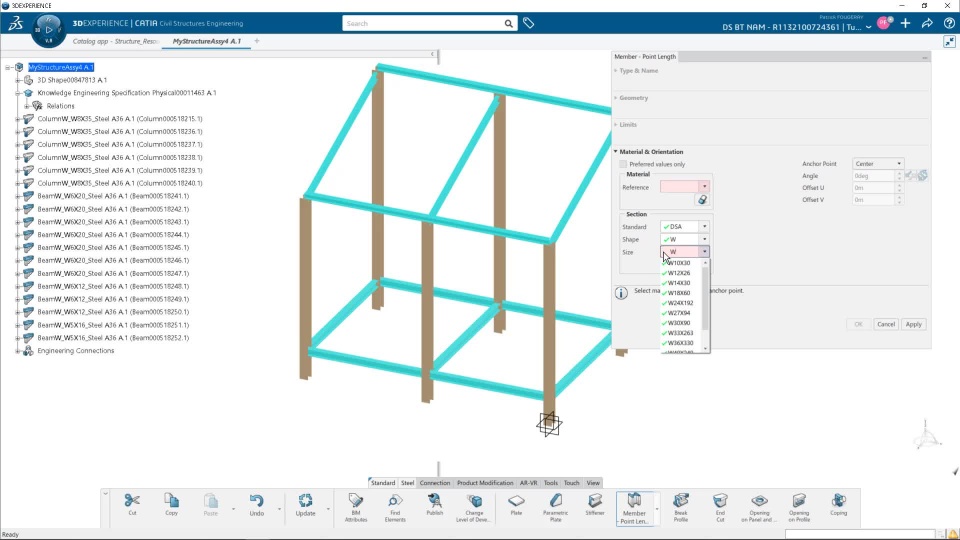Click the size list scrollbar
The width and height of the screenshot is (960, 540).
[x=705, y=298]
